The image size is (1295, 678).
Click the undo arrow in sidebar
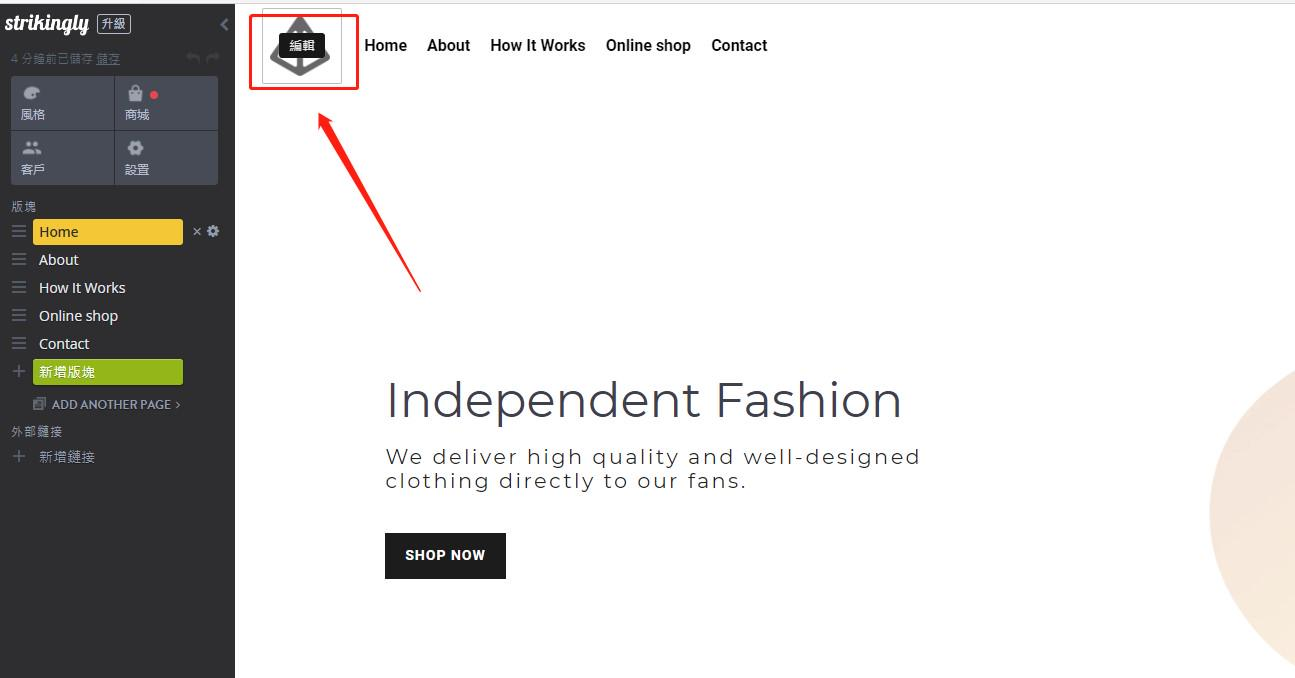[193, 59]
